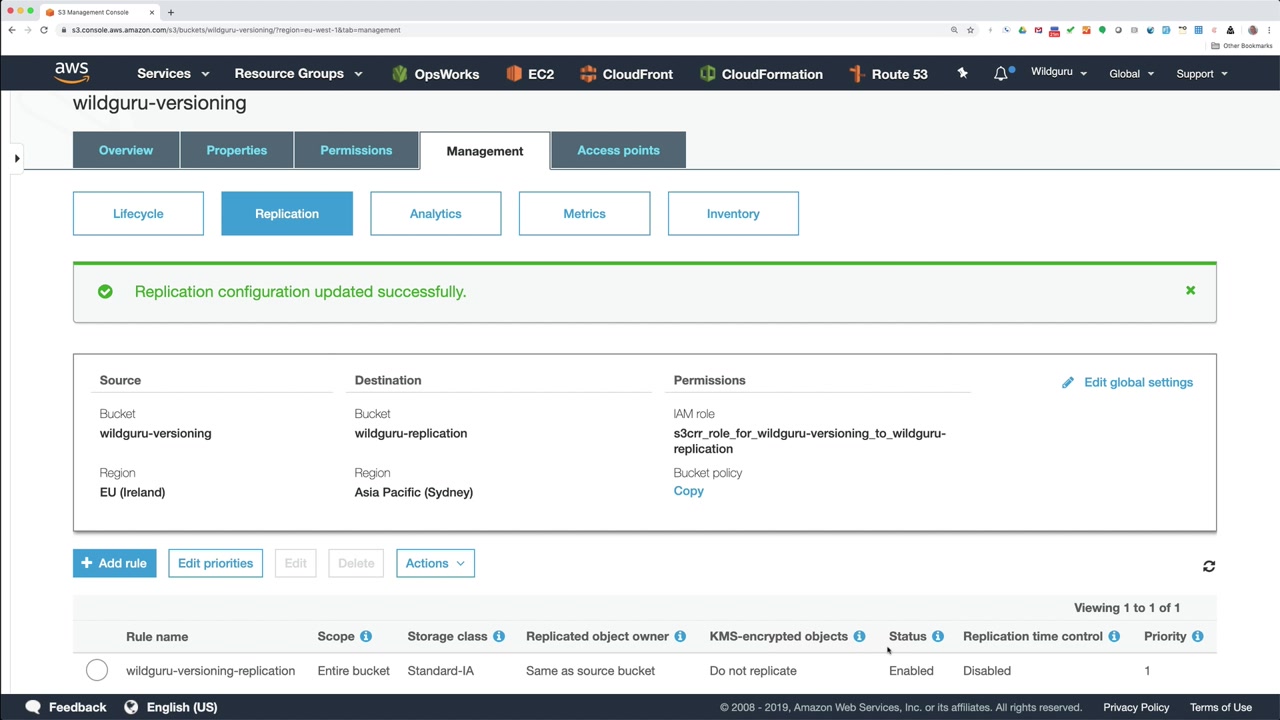The height and width of the screenshot is (720, 1280).
Task: Copy the bucket policy link
Action: click(x=689, y=491)
